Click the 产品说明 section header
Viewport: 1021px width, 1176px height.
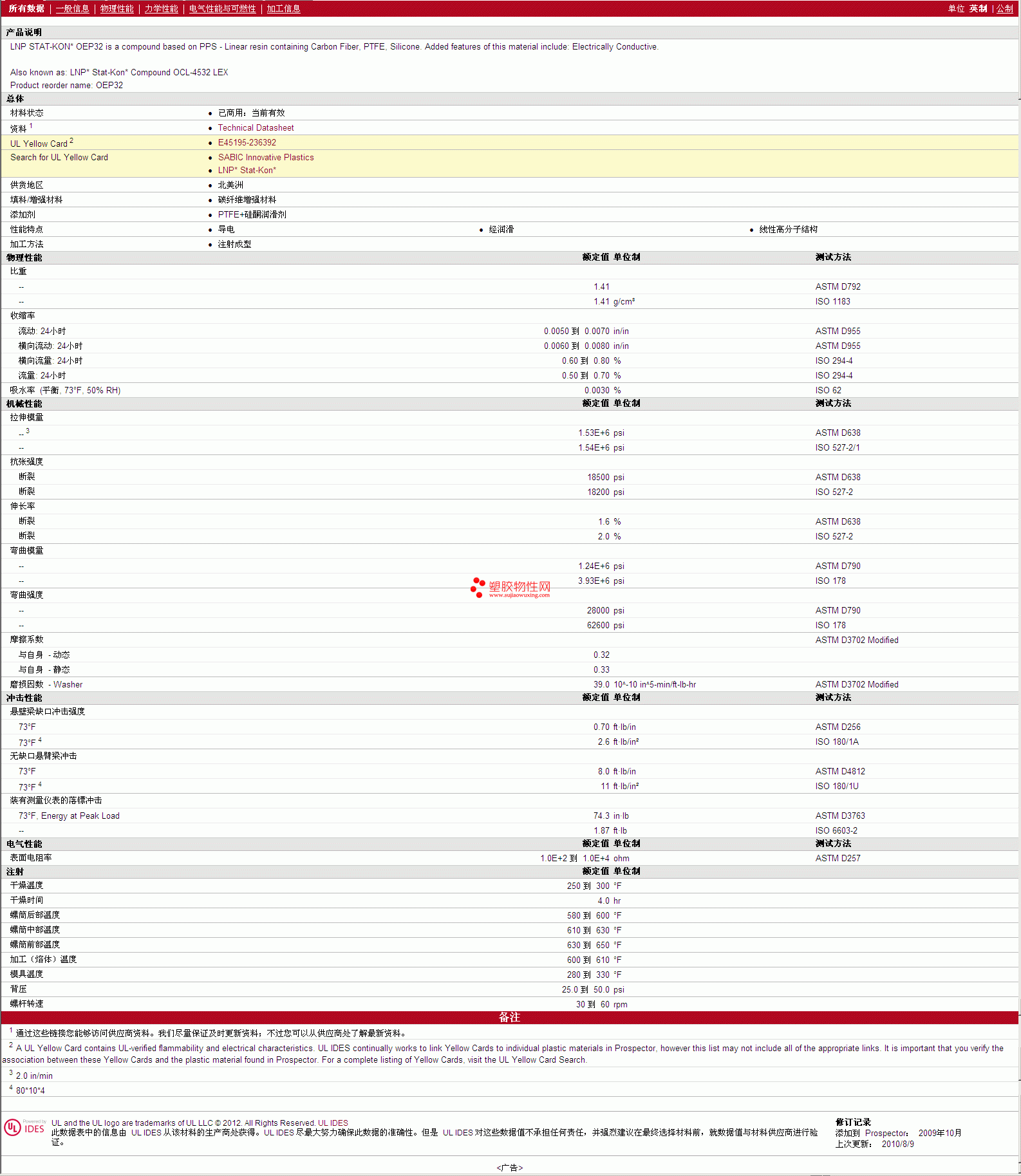(24, 33)
